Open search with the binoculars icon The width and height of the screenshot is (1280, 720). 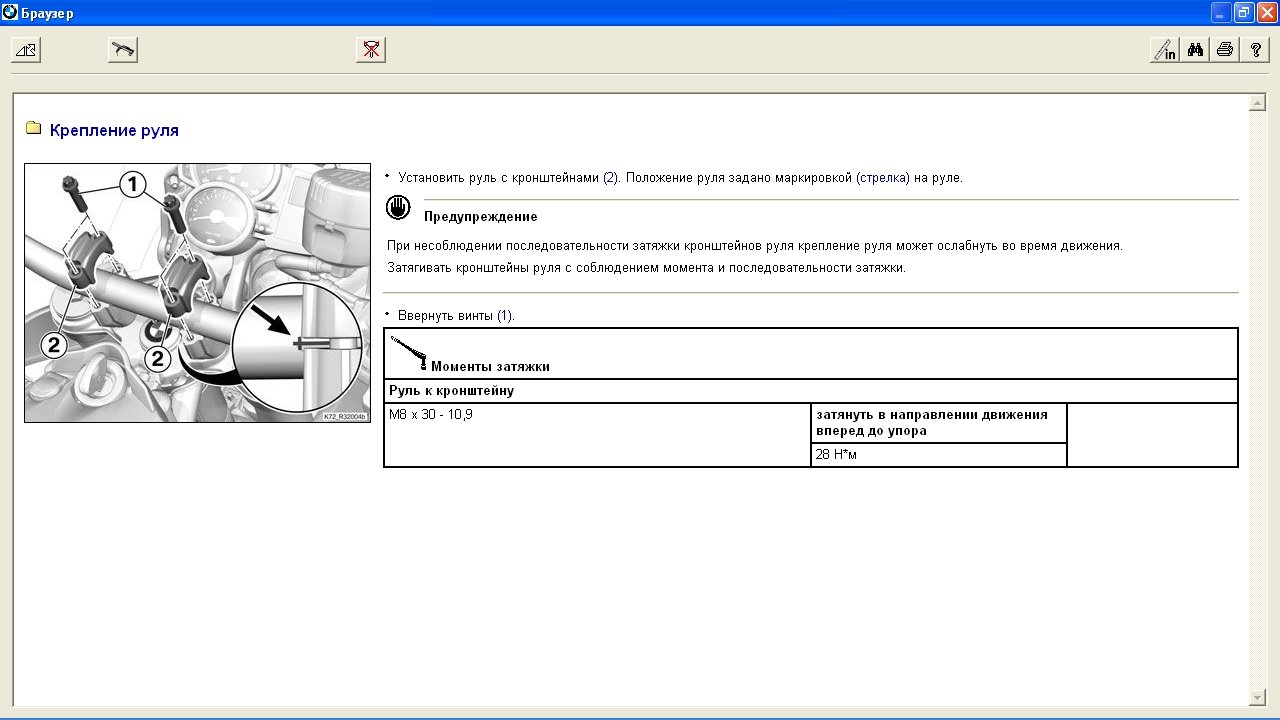(x=1195, y=50)
